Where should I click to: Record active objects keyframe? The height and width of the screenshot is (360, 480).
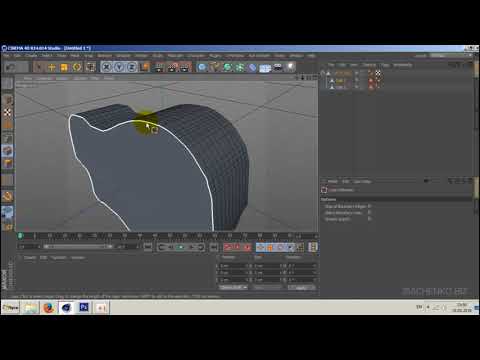click(x=228, y=247)
